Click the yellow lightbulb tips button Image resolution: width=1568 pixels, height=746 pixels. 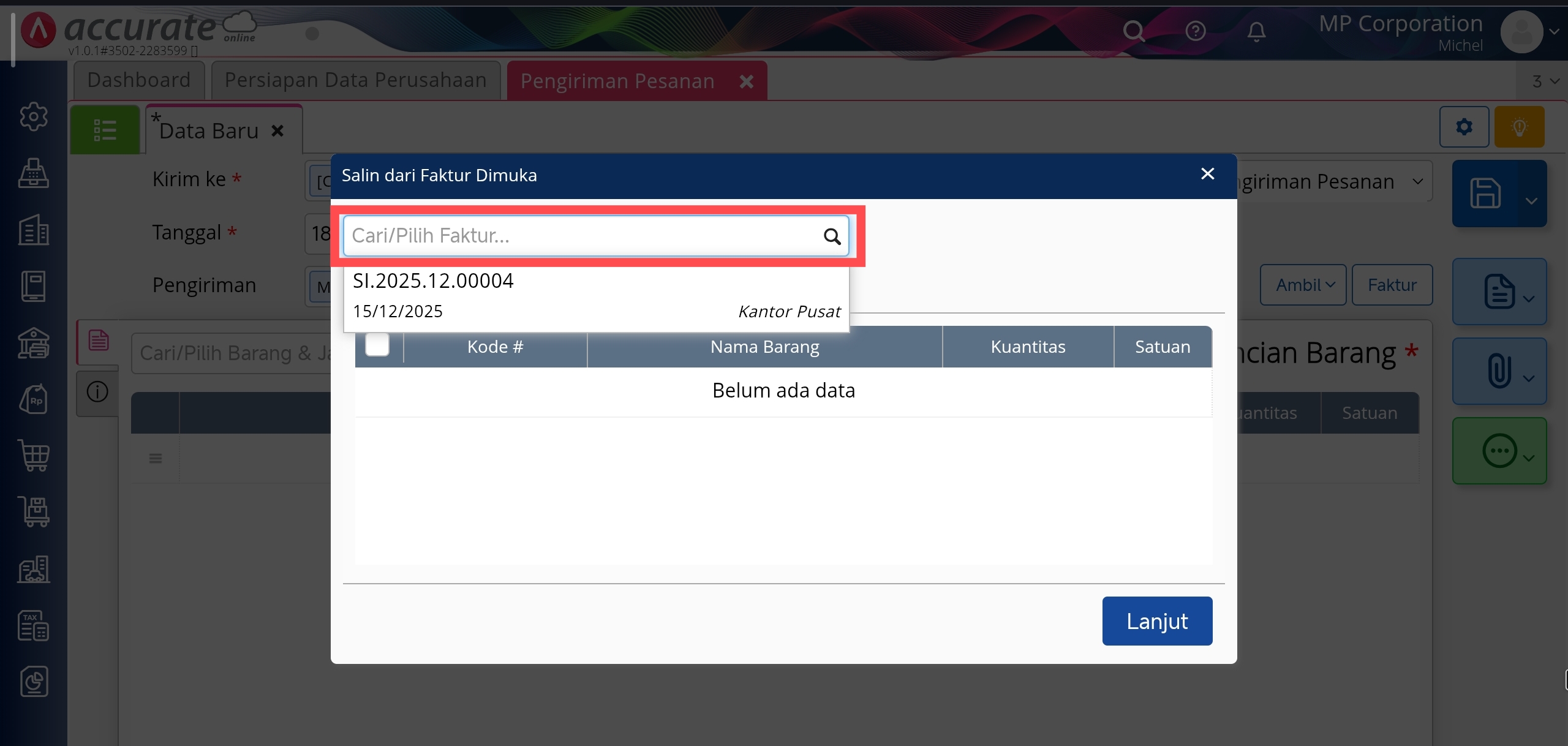(1519, 127)
